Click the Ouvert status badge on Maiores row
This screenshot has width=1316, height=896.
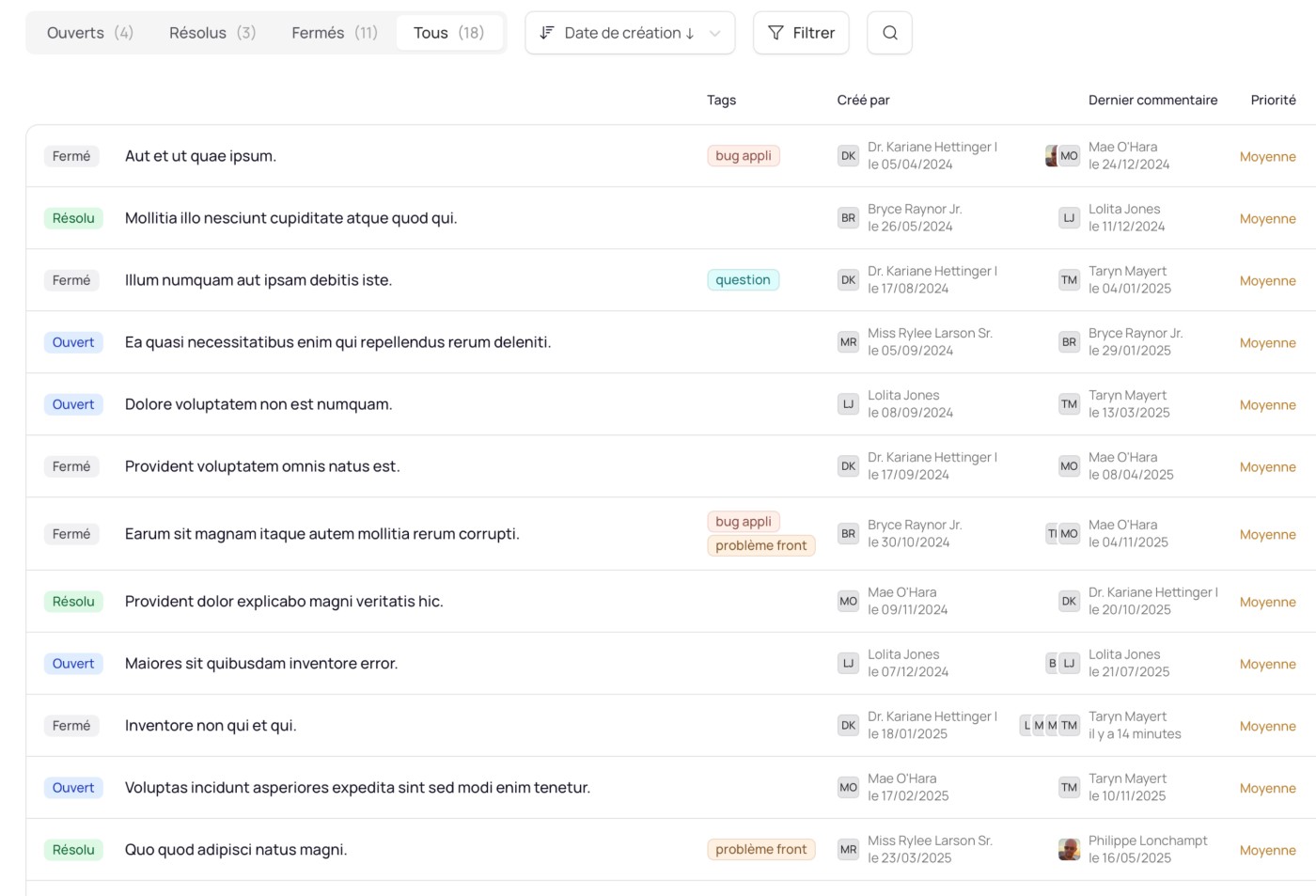point(73,664)
